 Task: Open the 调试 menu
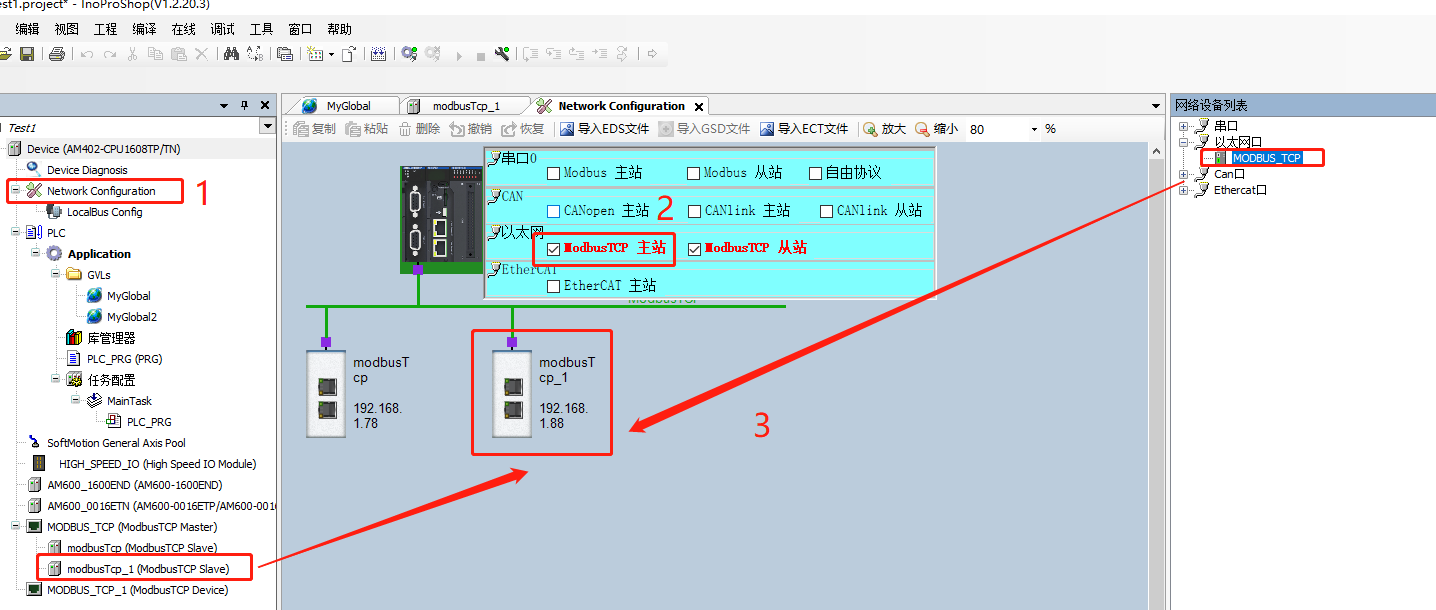[x=223, y=29]
